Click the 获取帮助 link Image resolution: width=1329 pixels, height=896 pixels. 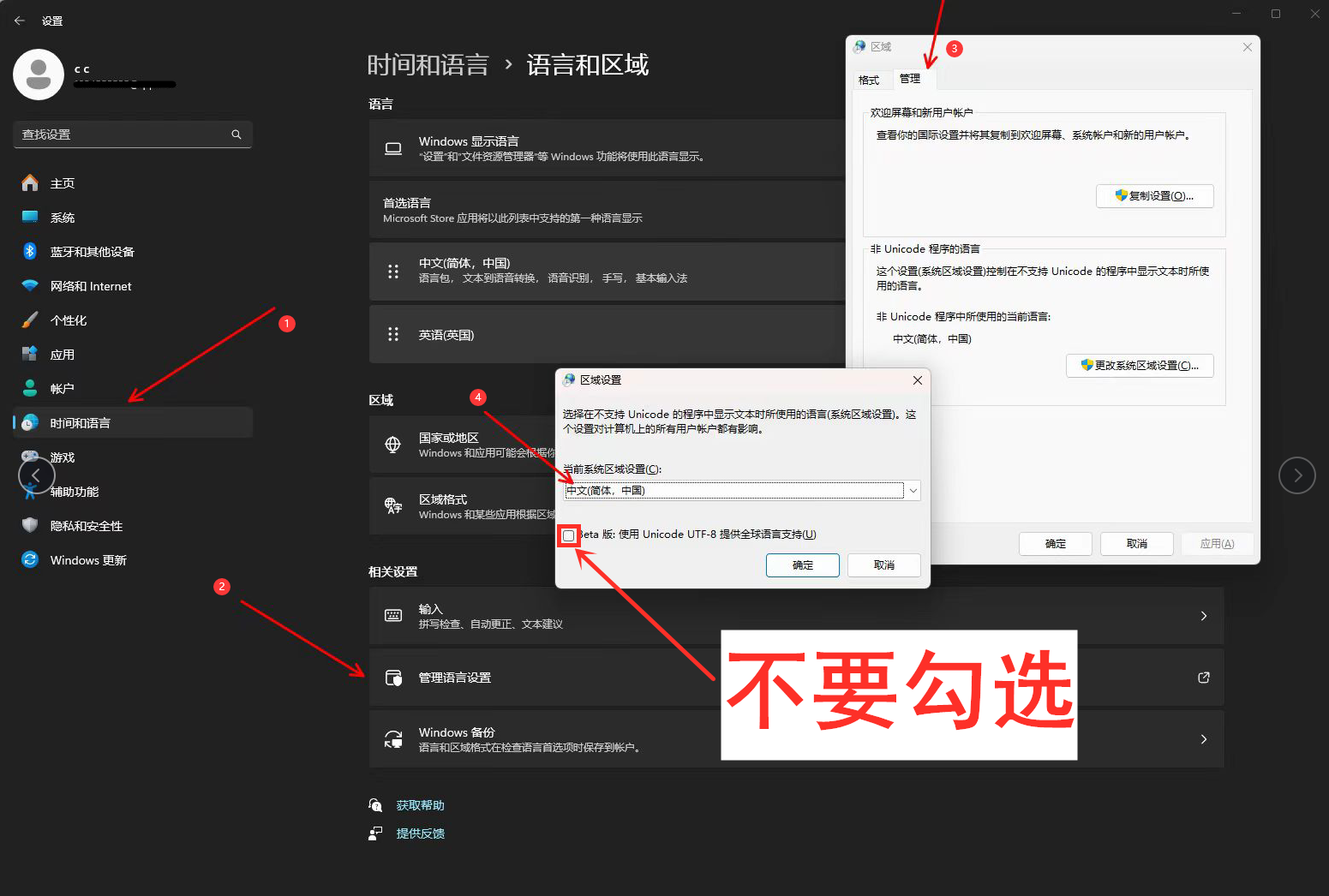pyautogui.click(x=420, y=805)
